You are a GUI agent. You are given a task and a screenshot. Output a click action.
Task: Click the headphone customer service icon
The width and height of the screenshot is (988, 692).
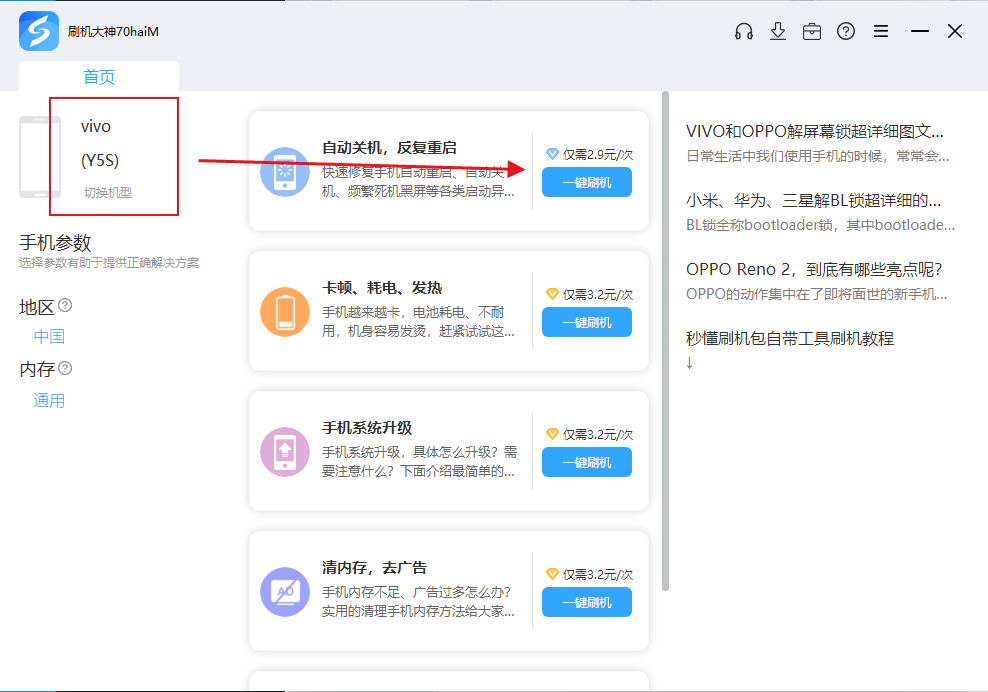743,31
